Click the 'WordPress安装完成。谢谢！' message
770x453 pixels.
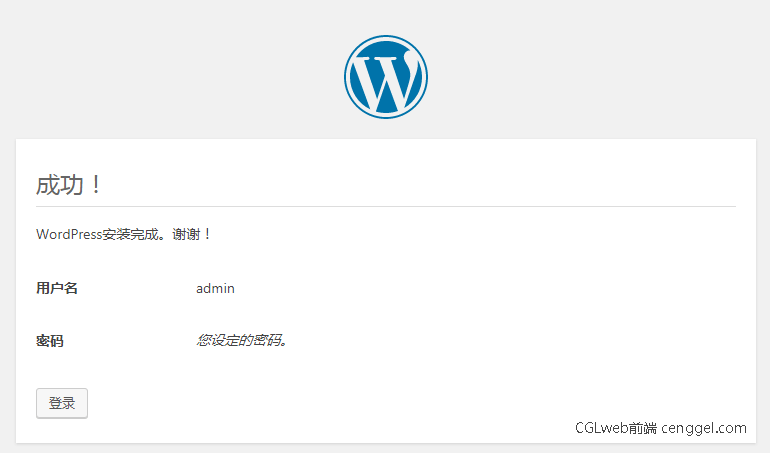click(x=123, y=234)
